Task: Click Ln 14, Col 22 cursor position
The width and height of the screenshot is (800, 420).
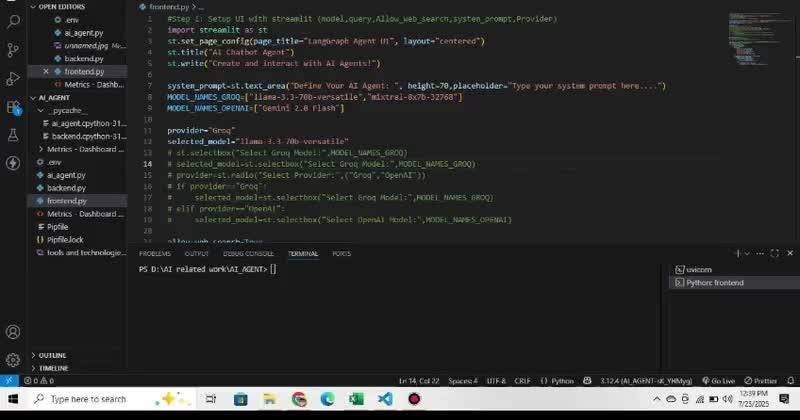Action: click(419, 381)
